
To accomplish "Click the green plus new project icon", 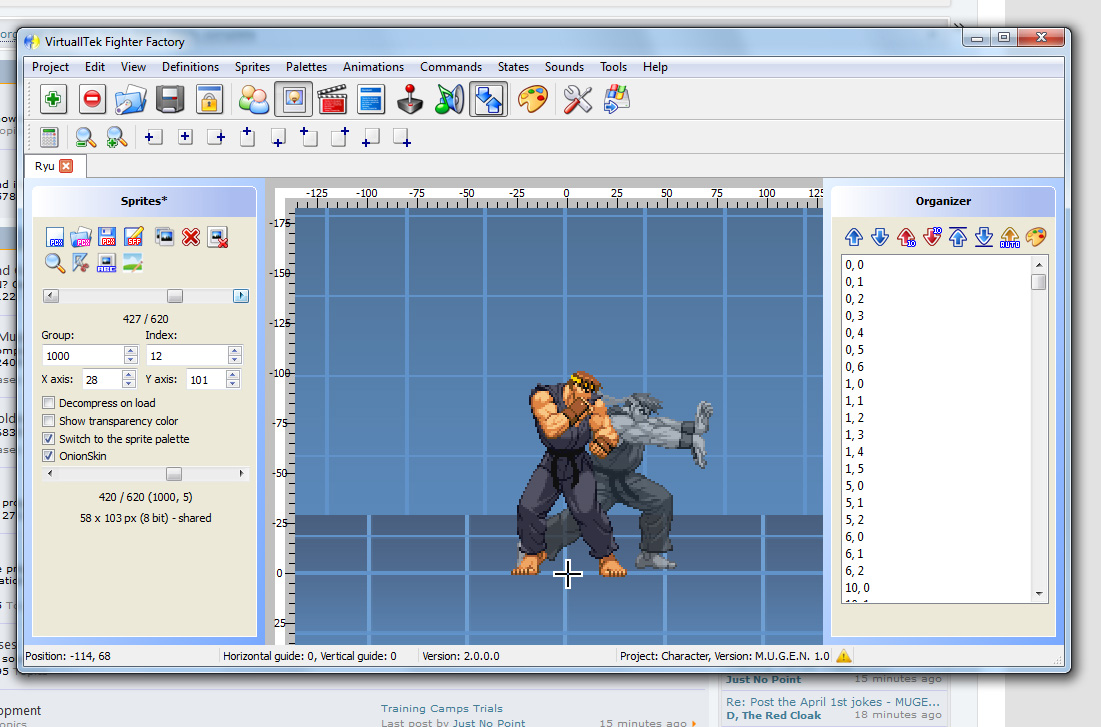I will pos(53,99).
